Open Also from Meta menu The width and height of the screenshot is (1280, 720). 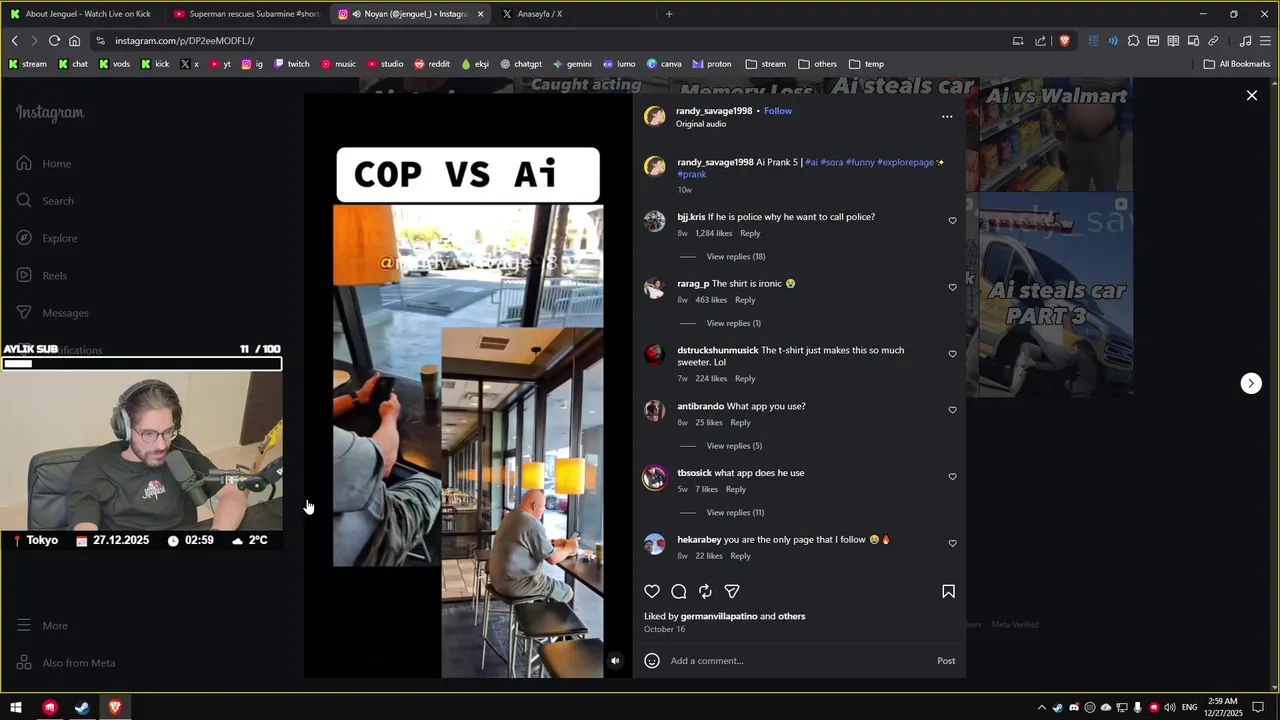point(66,663)
